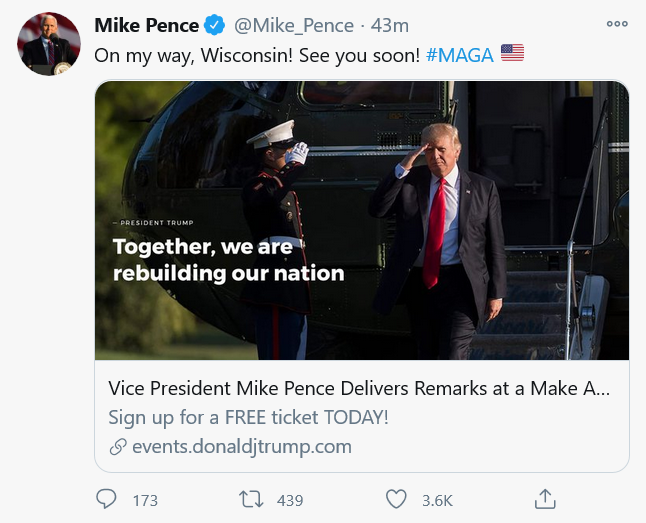This screenshot has width=646, height=523.
Task: Open the share tweet icon
Action: click(x=545, y=499)
